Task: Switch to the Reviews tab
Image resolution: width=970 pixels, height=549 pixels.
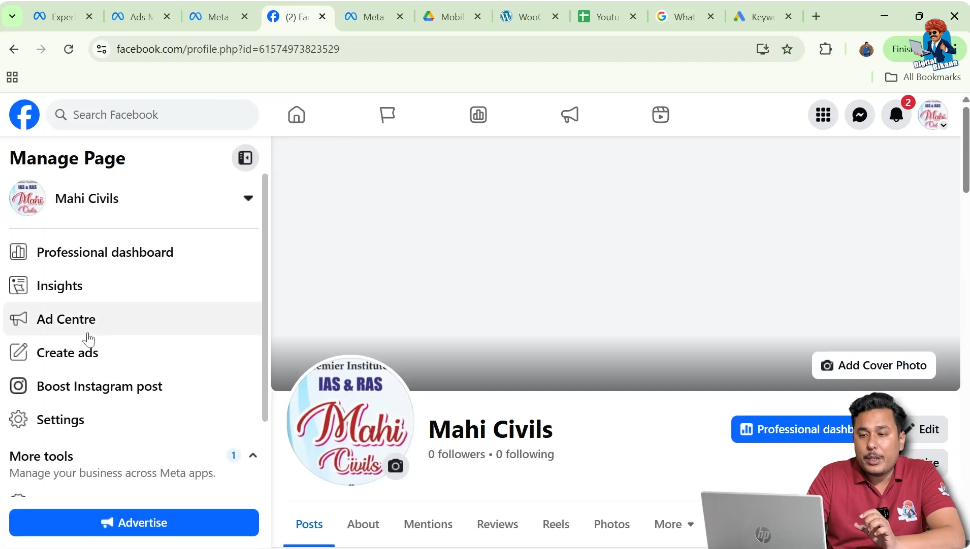Action: click(x=497, y=524)
